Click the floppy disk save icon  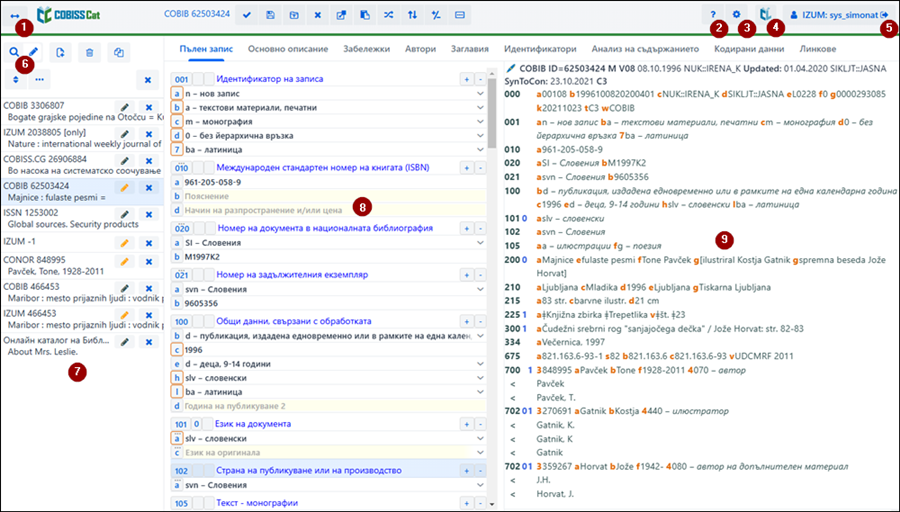[x=270, y=15]
